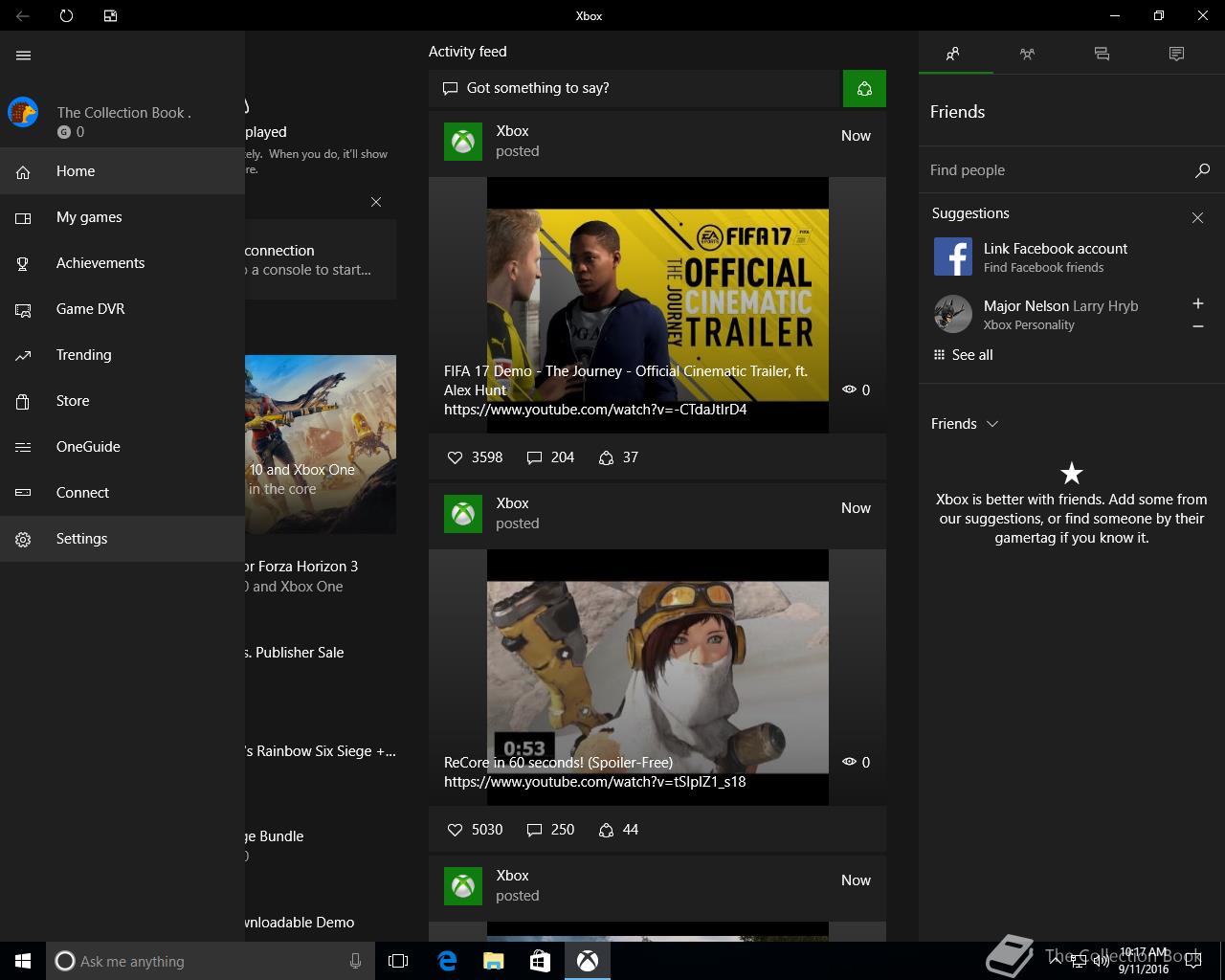The height and width of the screenshot is (980, 1225).
Task: Open Windows Store from taskbar
Action: 540,961
